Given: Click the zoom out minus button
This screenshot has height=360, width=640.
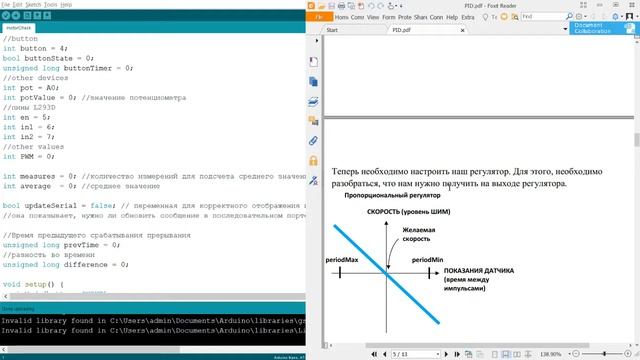Looking at the screenshot, I should coord(576,354).
